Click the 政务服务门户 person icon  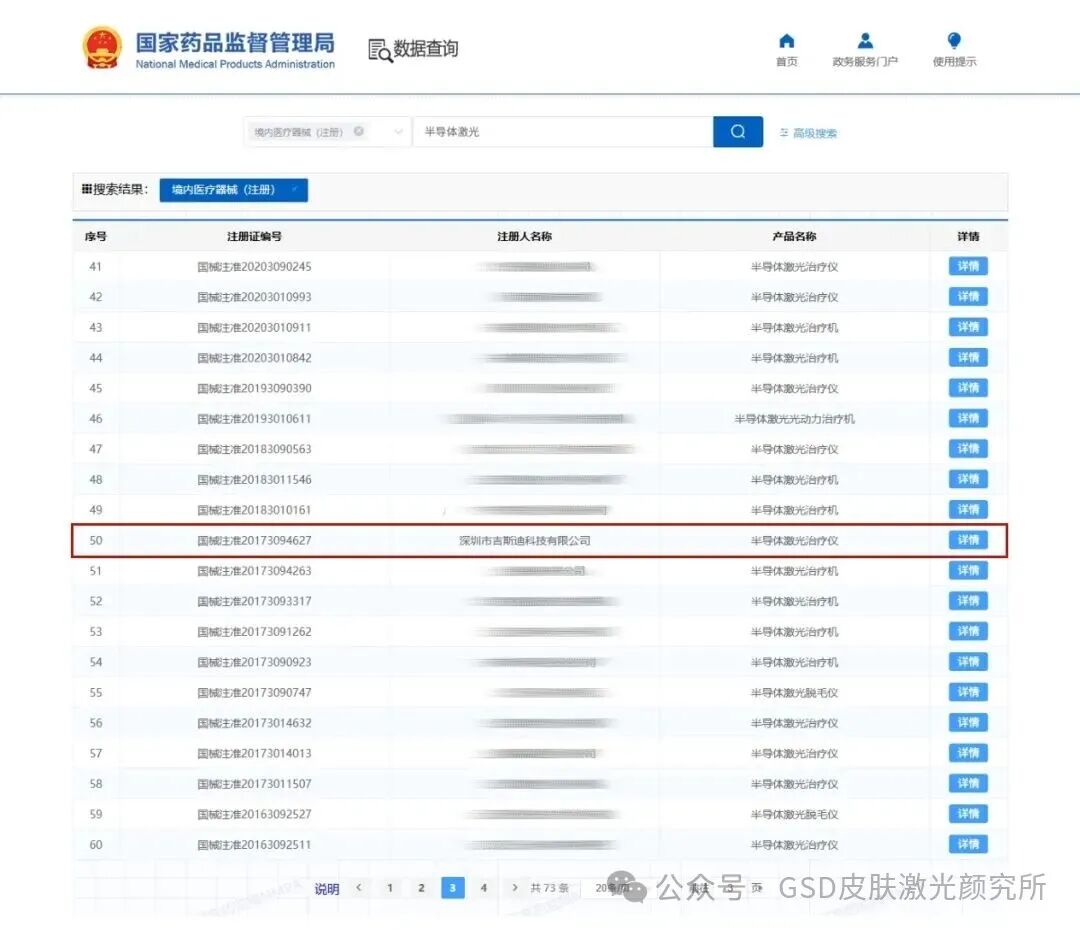tap(865, 41)
